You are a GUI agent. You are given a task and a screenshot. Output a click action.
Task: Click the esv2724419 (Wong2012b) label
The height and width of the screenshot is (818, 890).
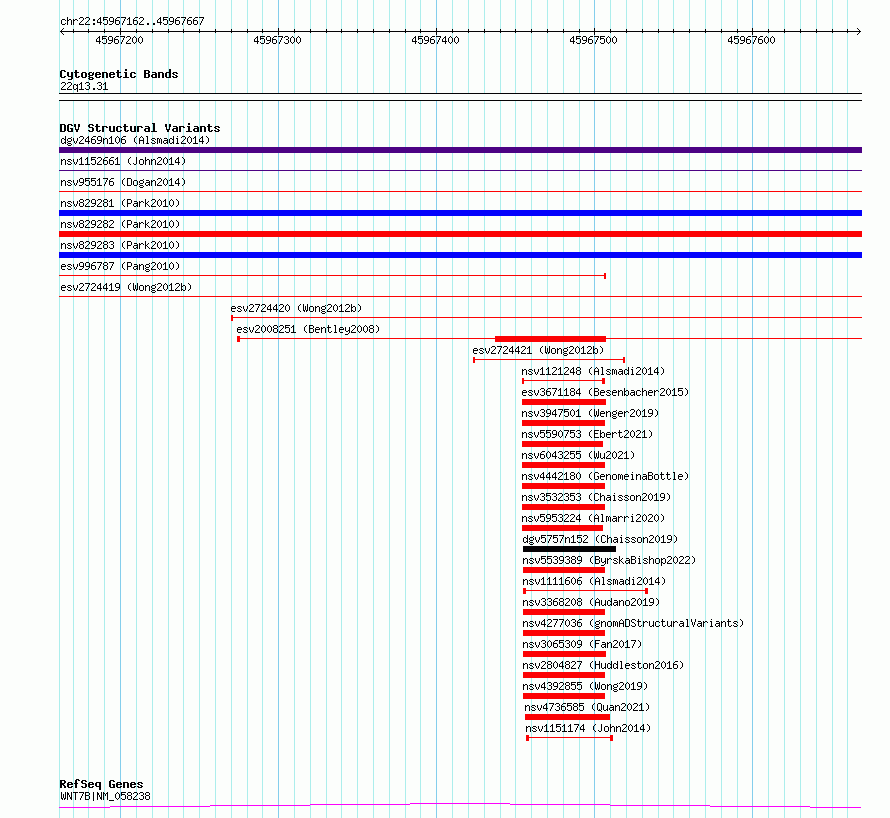(x=126, y=287)
